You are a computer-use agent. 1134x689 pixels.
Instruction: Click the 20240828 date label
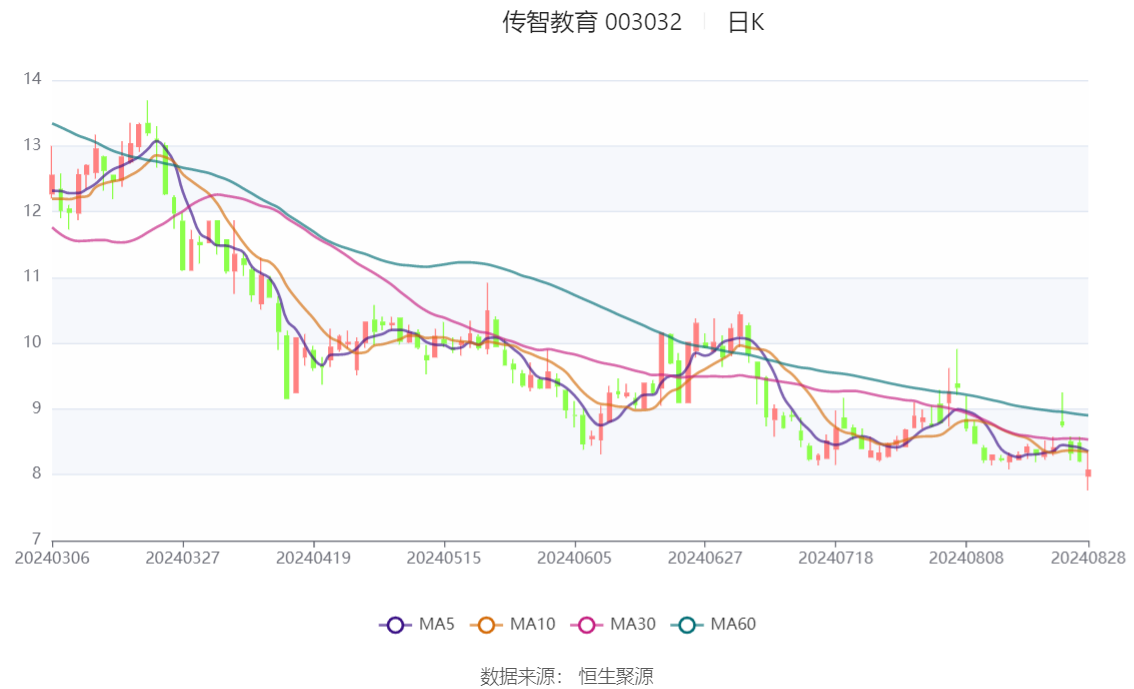click(1088, 558)
